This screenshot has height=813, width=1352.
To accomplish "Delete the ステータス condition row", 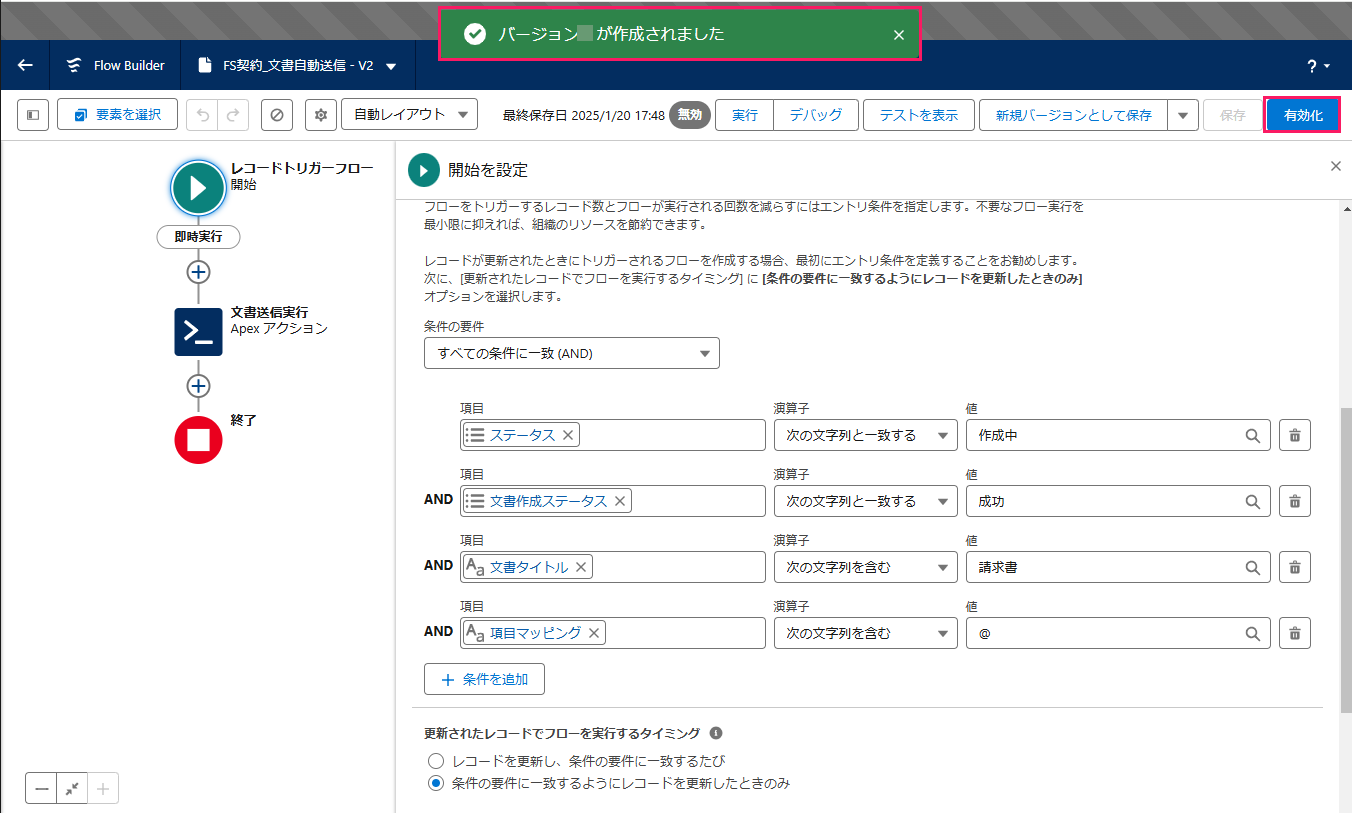I will 1294,435.
